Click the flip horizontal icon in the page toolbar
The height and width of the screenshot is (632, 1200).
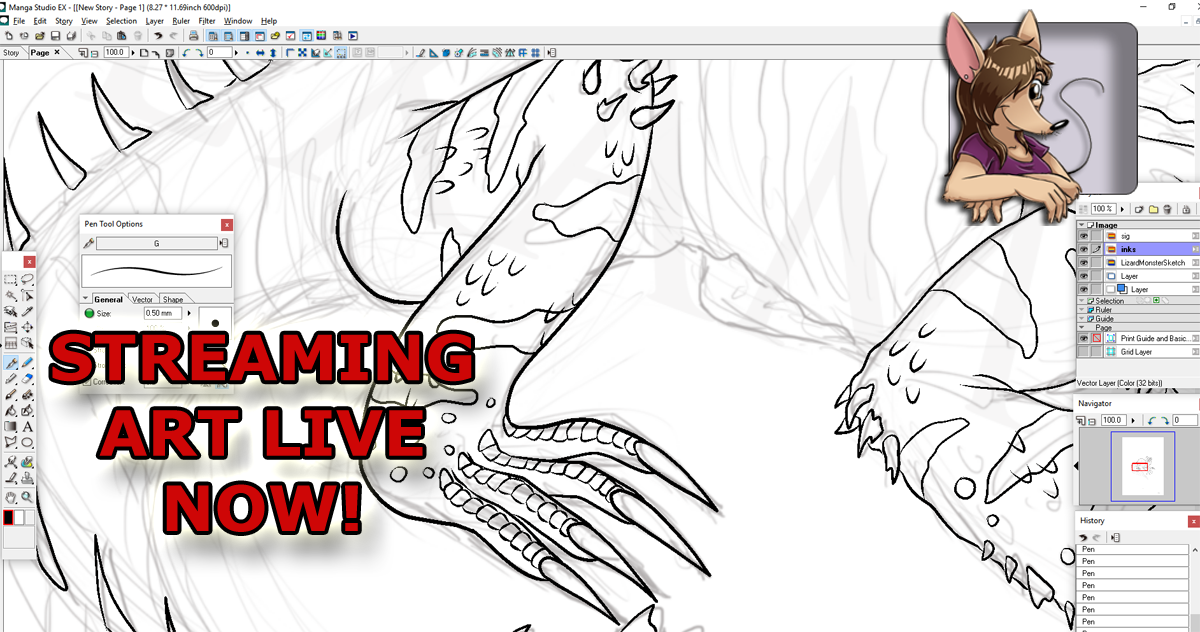click(x=260, y=53)
